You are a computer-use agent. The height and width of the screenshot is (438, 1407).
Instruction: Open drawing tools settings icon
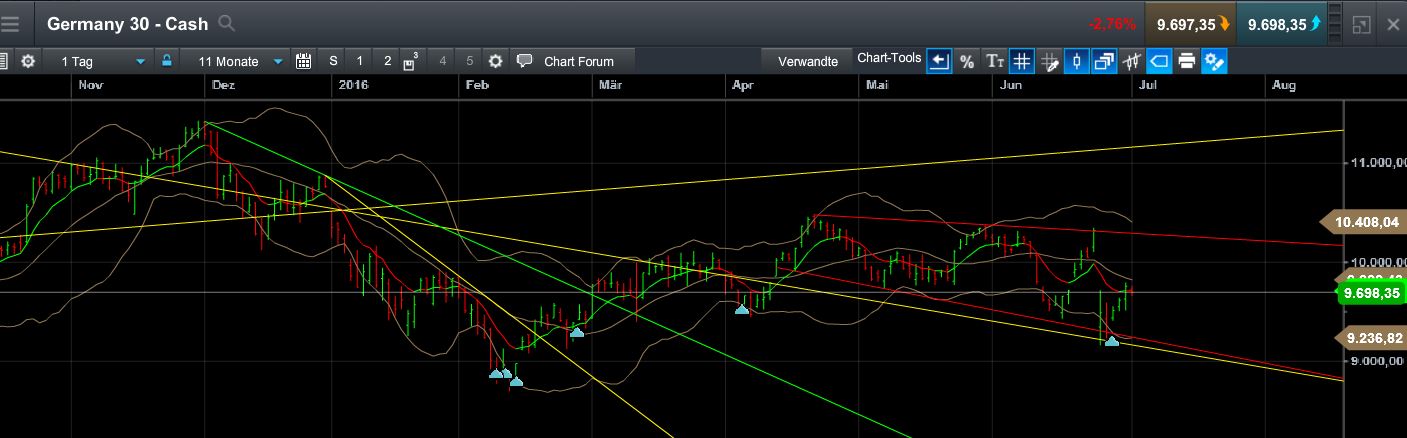[x=1214, y=61]
